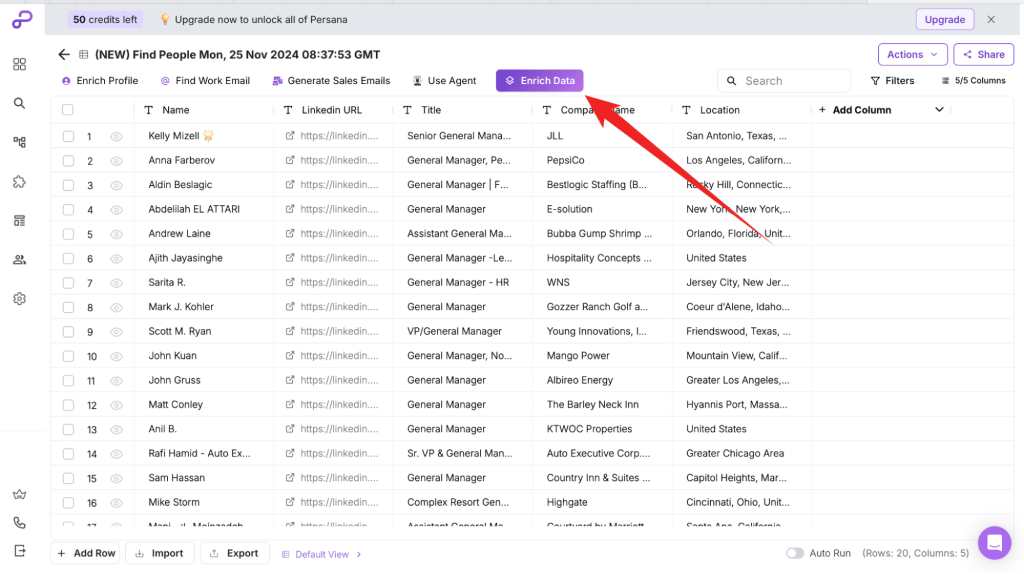Click the Enrich Data button
This screenshot has height=574, width=1024.
tap(539, 81)
